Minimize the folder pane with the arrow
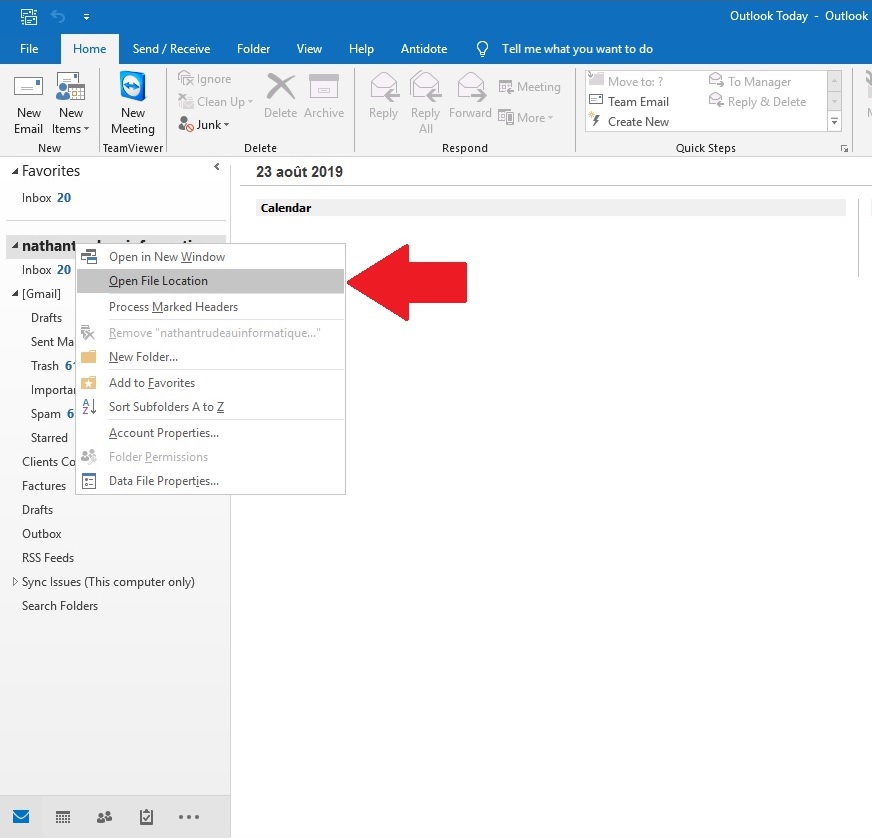Viewport: 872px width, 838px height. [217, 166]
